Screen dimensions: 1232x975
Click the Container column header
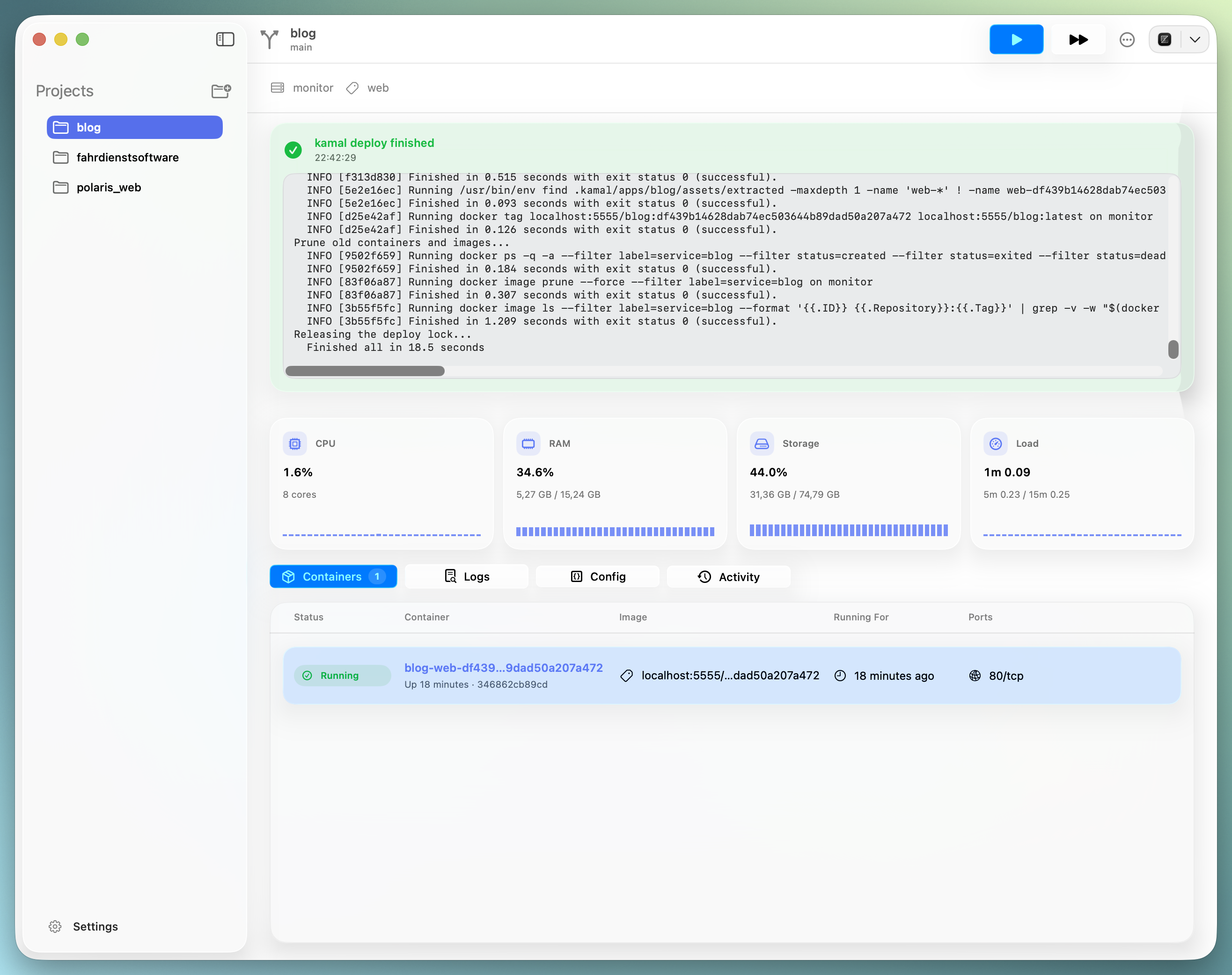pos(426,617)
